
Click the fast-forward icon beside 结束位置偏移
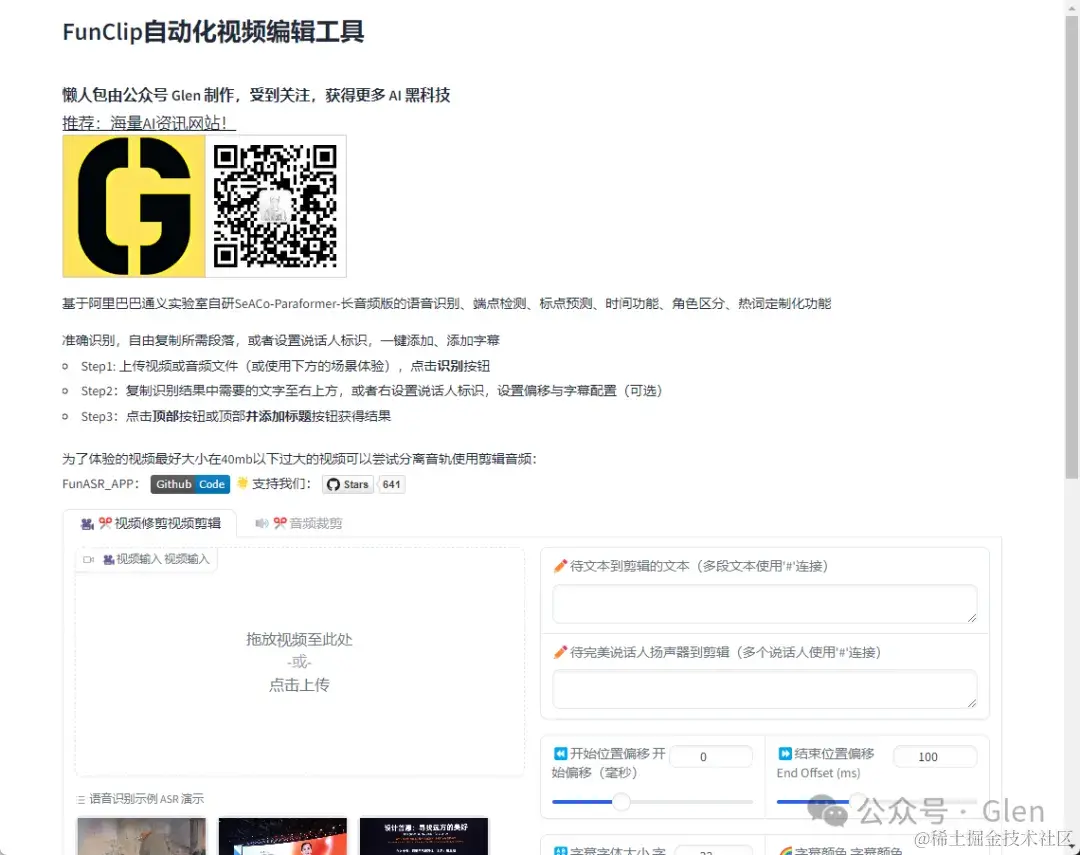(783, 752)
